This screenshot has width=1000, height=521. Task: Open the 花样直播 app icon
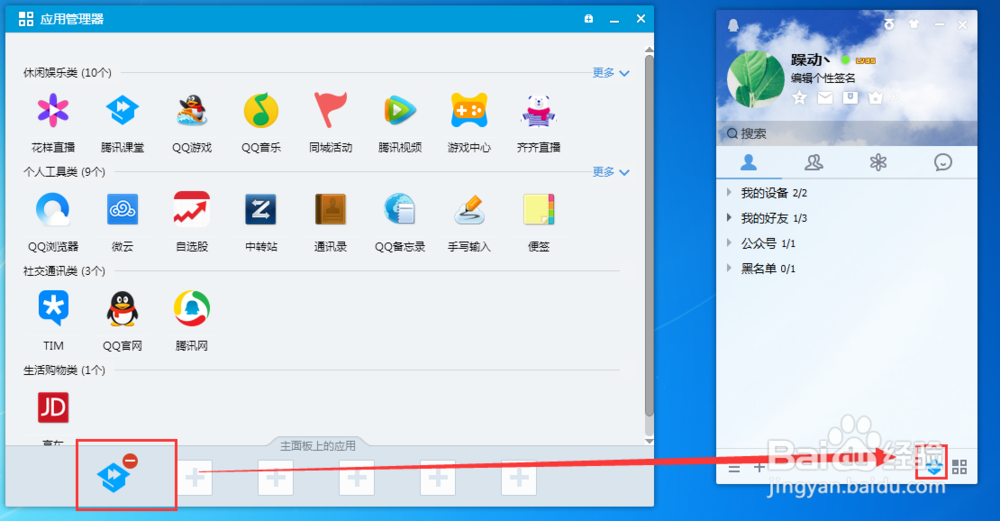[53, 110]
